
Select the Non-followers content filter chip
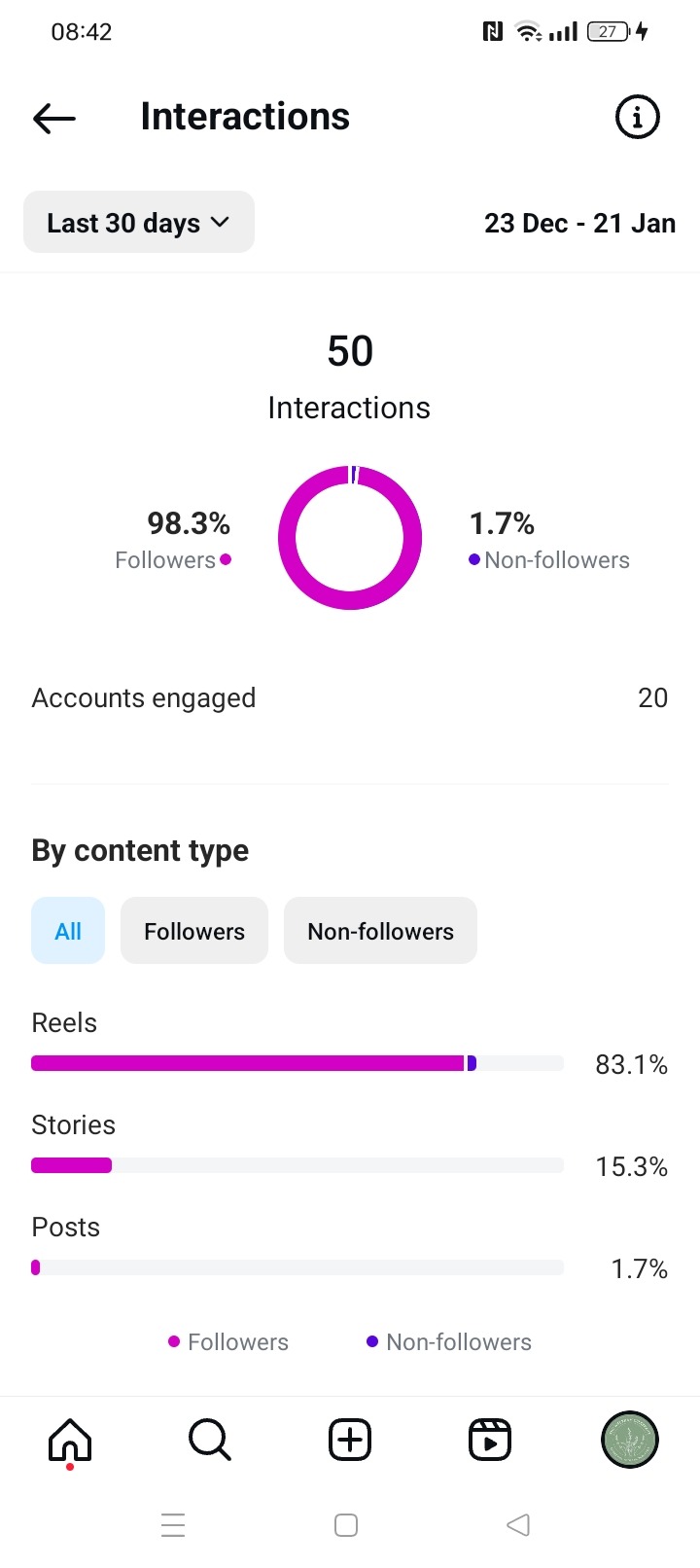pos(380,931)
